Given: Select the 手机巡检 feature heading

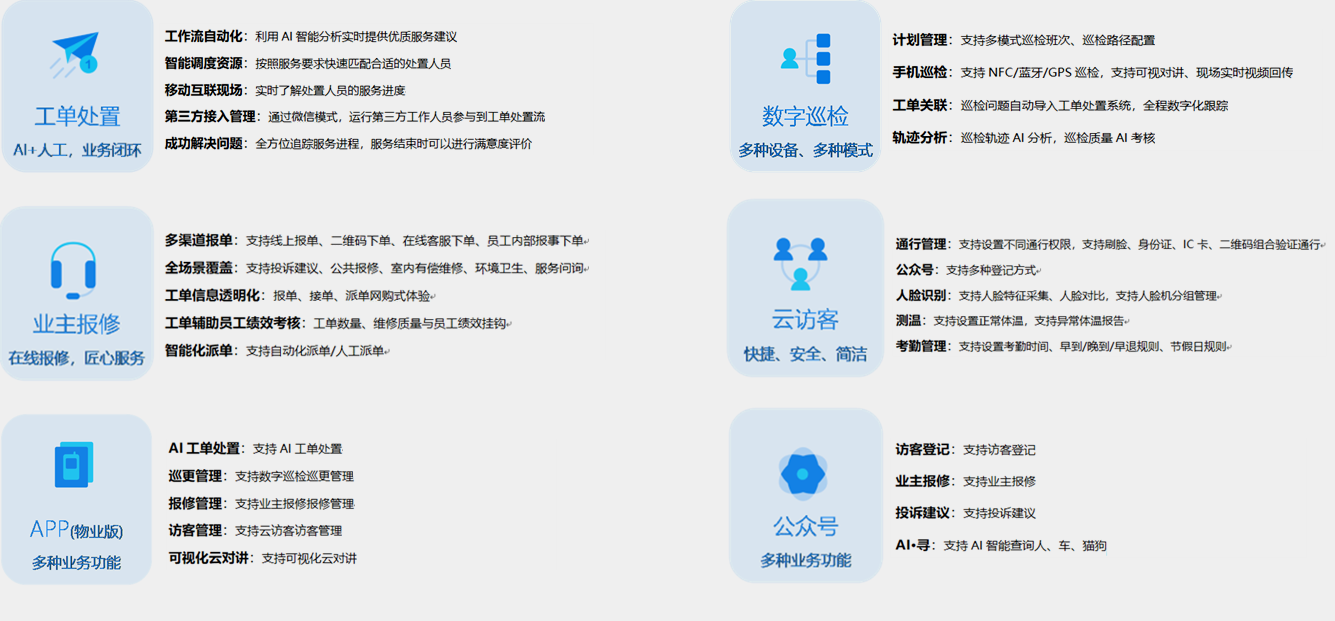Looking at the screenshot, I should click(920, 72).
